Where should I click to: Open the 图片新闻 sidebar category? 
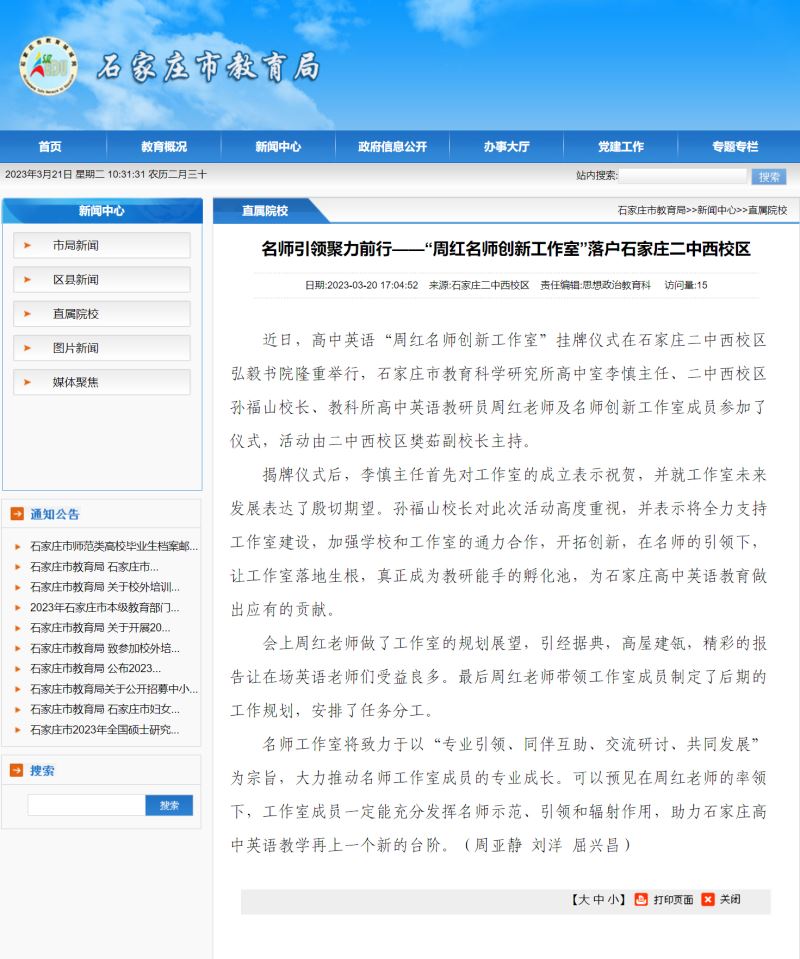coord(76,348)
